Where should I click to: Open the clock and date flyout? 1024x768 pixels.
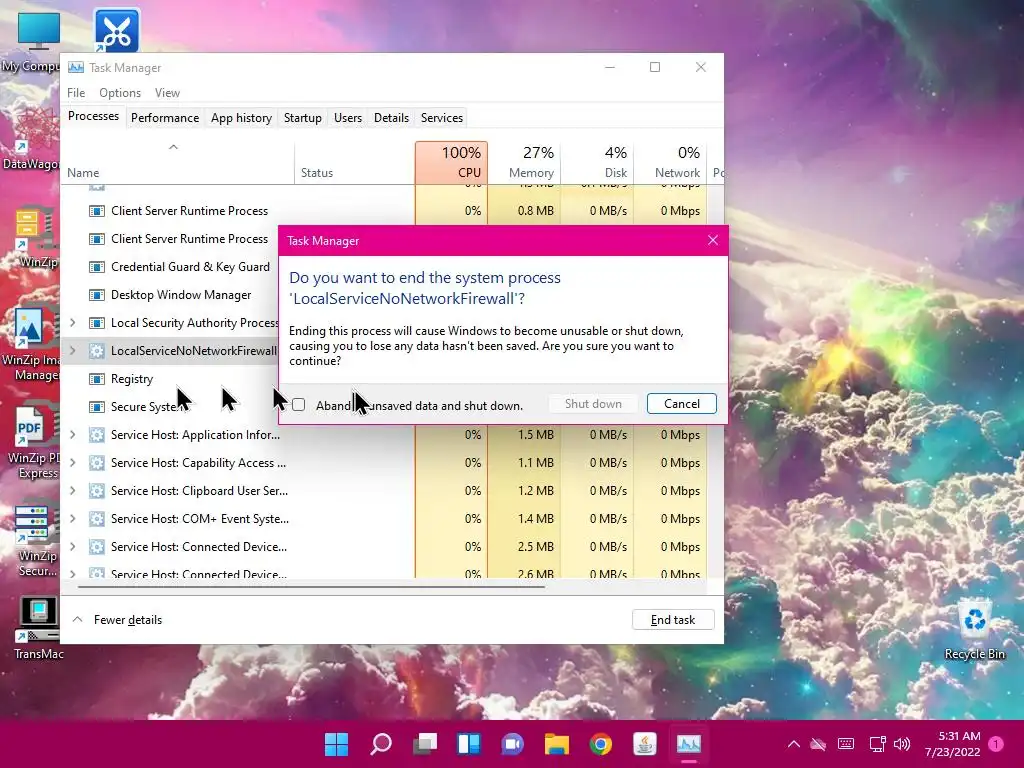pos(953,744)
